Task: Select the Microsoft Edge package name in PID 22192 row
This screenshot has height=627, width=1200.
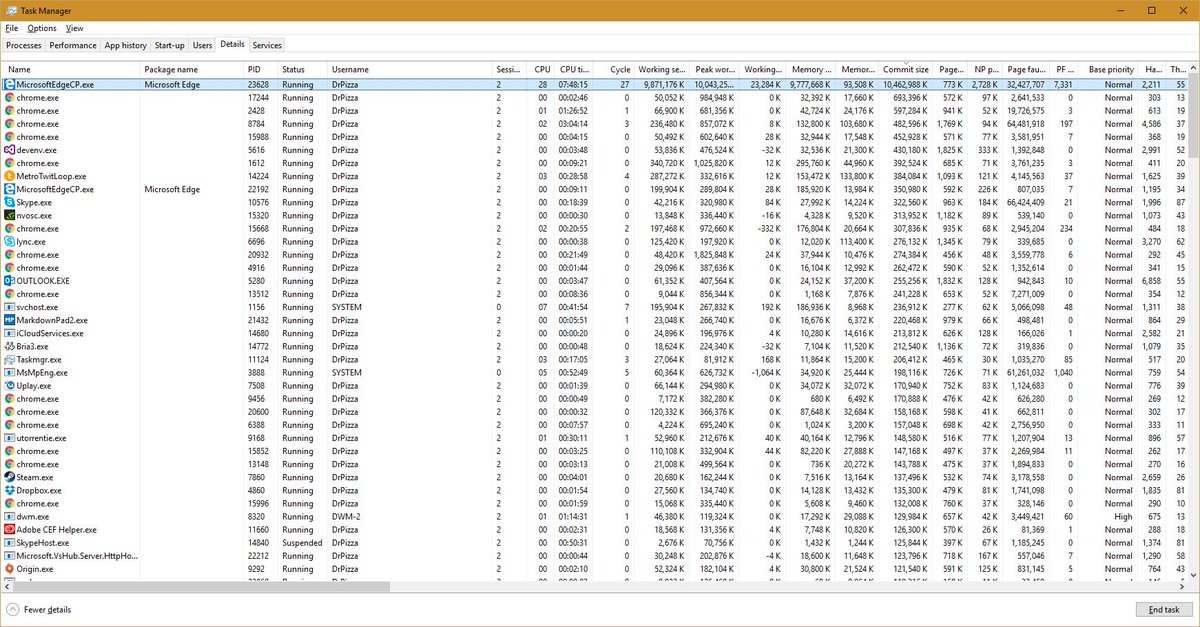Action: (171, 189)
